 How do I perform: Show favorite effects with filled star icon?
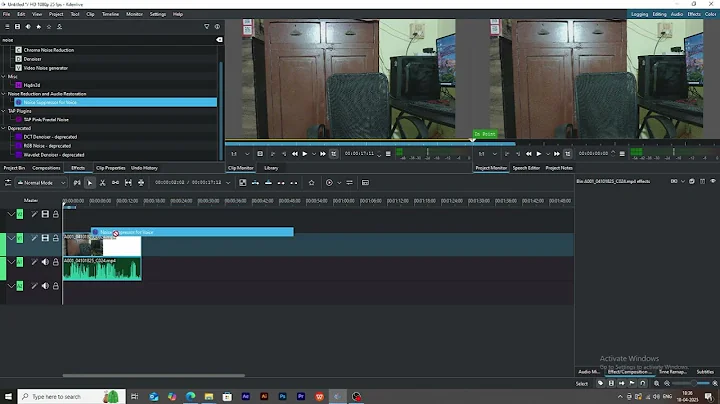[x=39, y=27]
